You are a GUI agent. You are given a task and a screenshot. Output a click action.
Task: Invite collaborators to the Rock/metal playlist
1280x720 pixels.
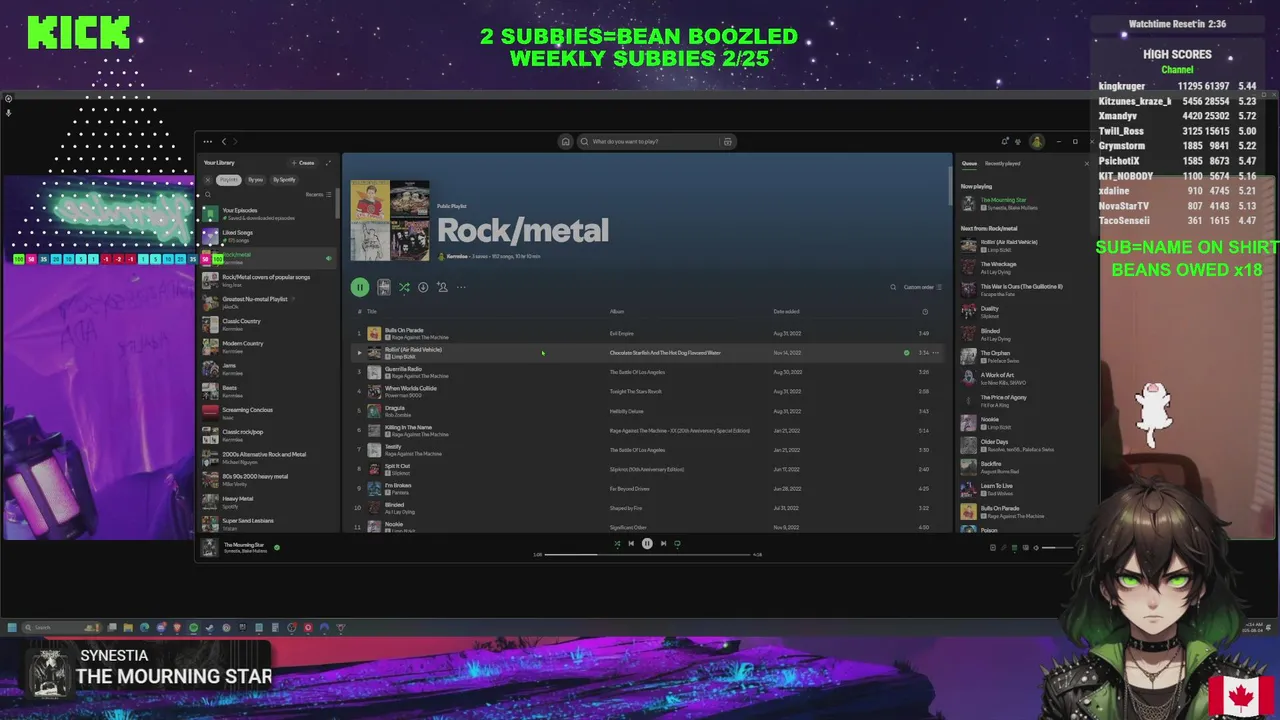point(442,287)
